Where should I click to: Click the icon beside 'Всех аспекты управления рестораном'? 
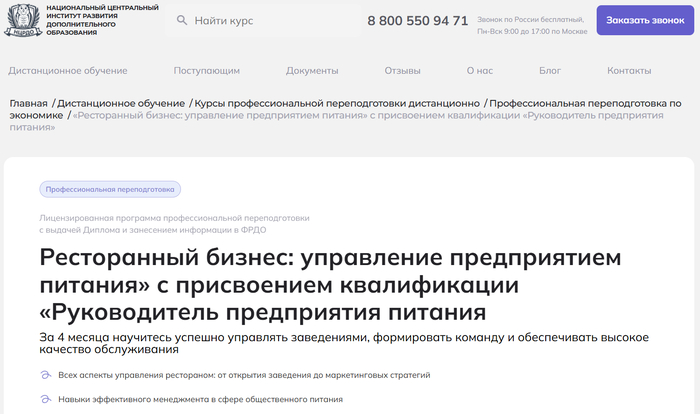[x=45, y=375]
